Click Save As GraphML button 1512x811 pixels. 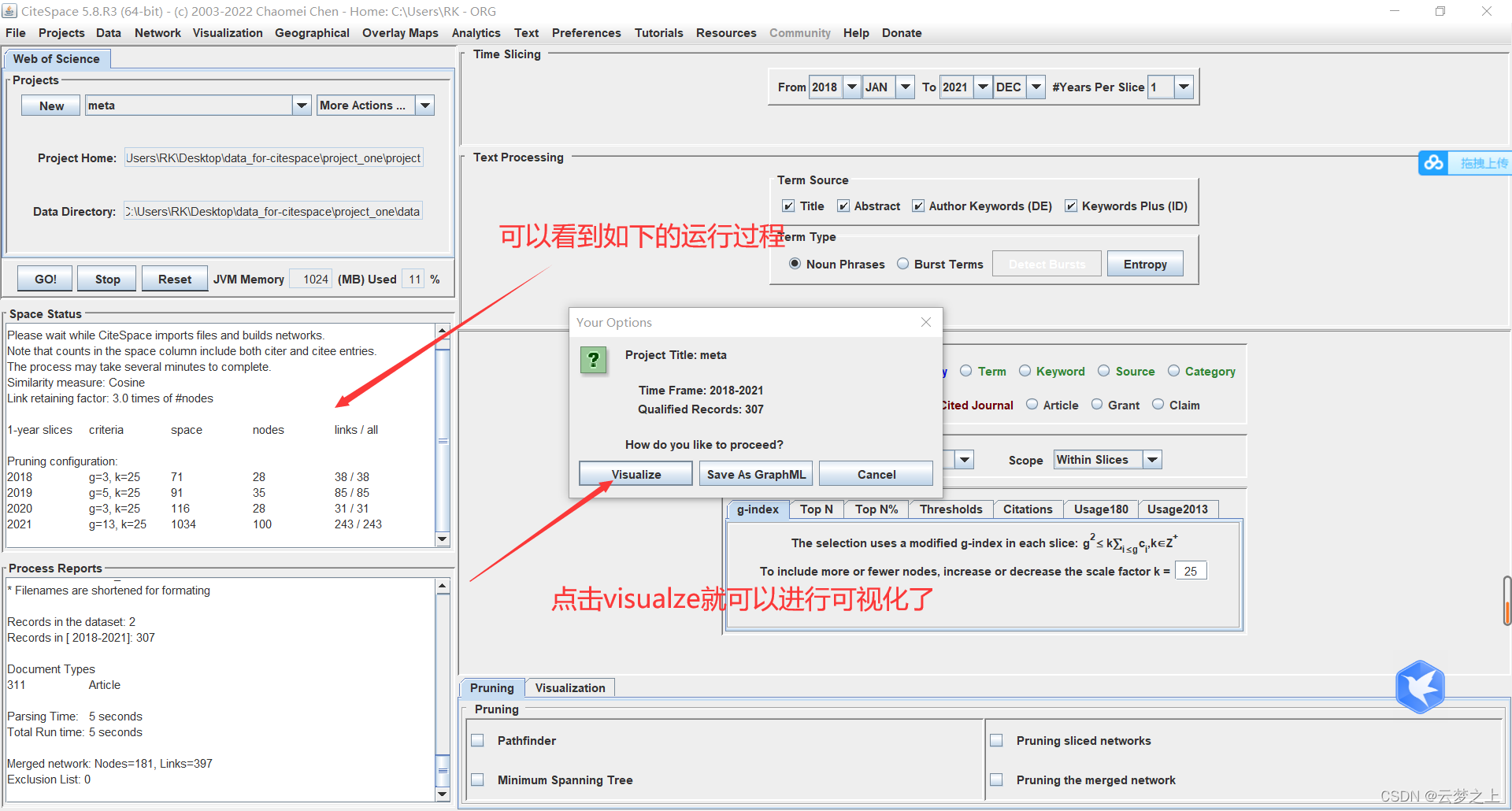tap(756, 474)
